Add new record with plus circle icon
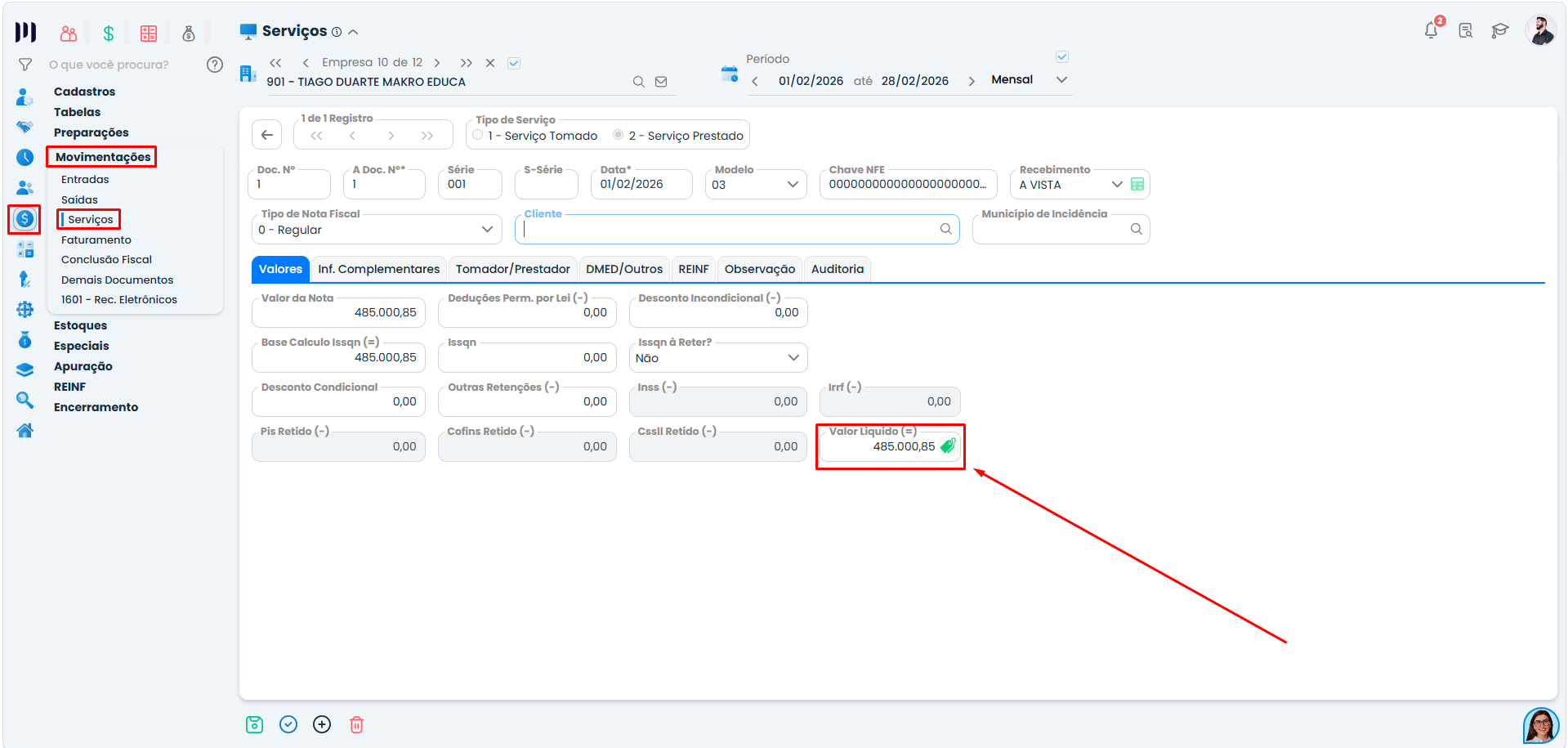The image size is (1568, 748). coord(322,724)
